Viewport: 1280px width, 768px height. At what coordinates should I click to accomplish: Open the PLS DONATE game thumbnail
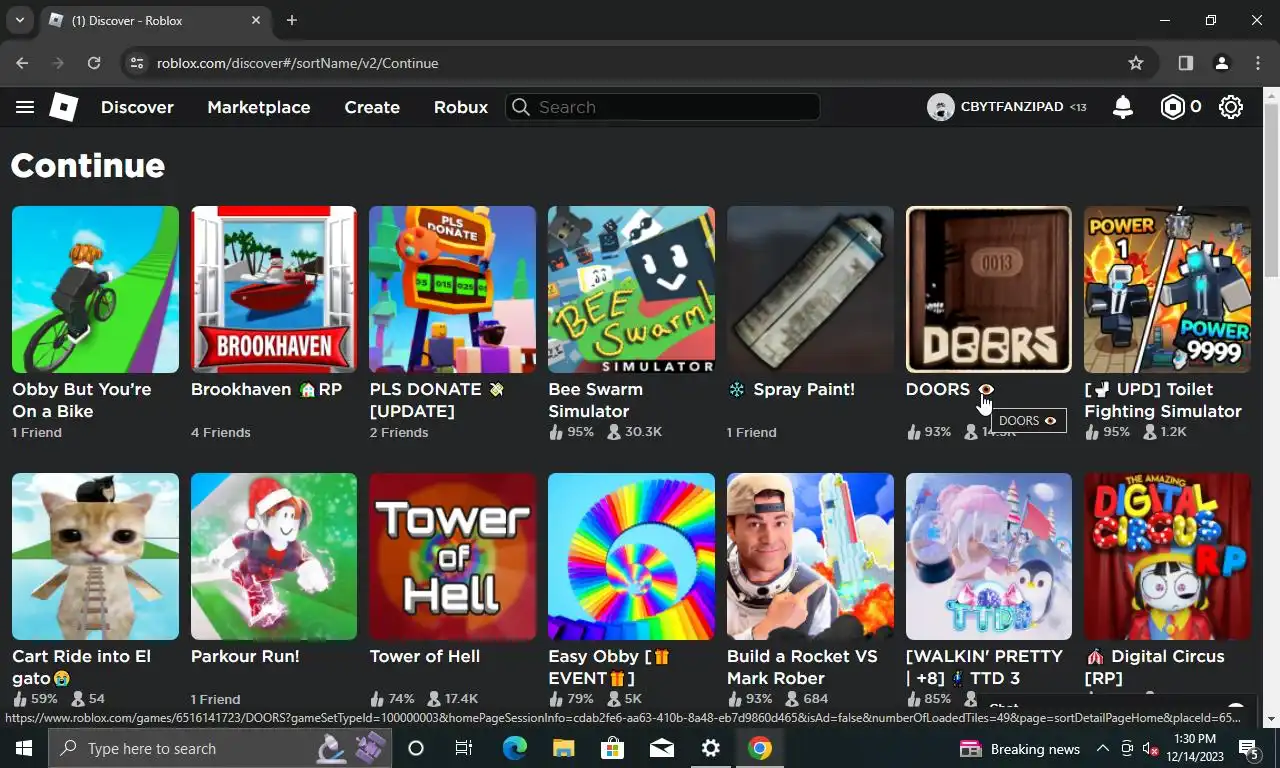click(x=453, y=289)
